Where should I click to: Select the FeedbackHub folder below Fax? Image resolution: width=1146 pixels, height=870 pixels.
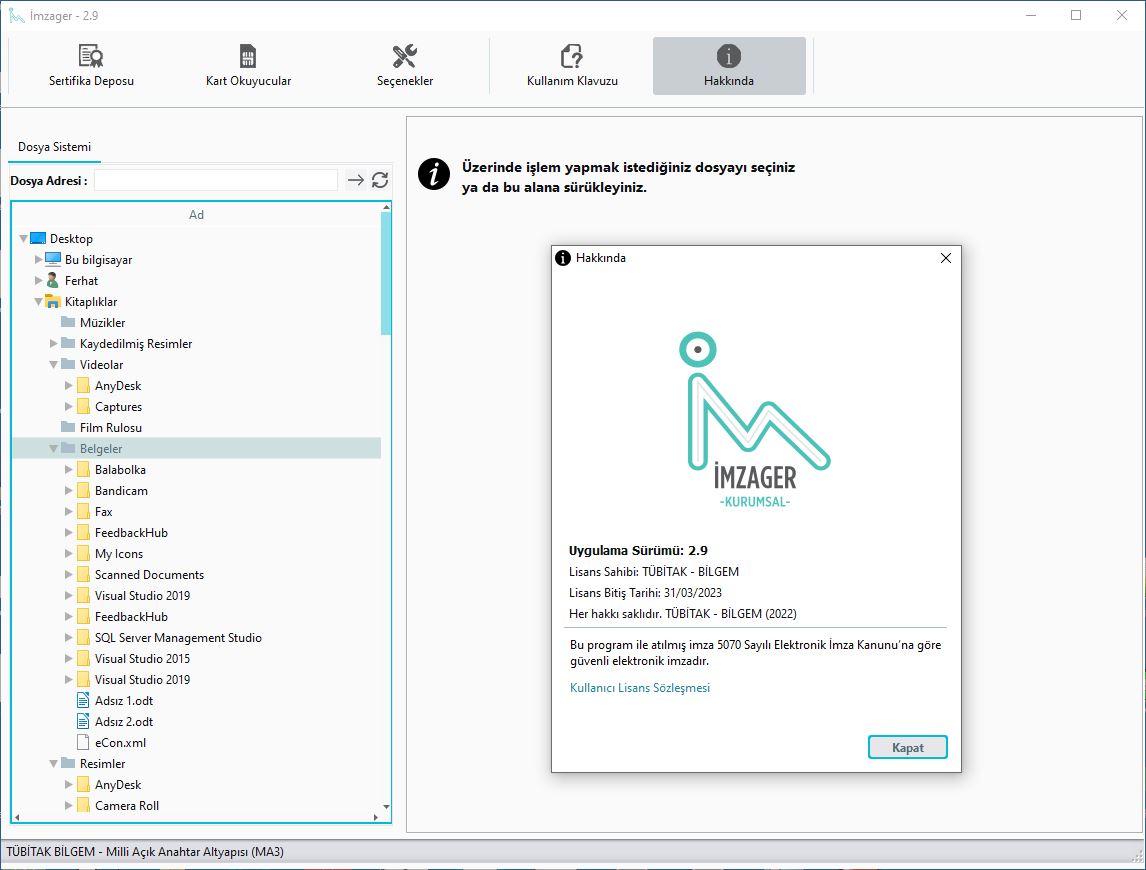point(131,533)
